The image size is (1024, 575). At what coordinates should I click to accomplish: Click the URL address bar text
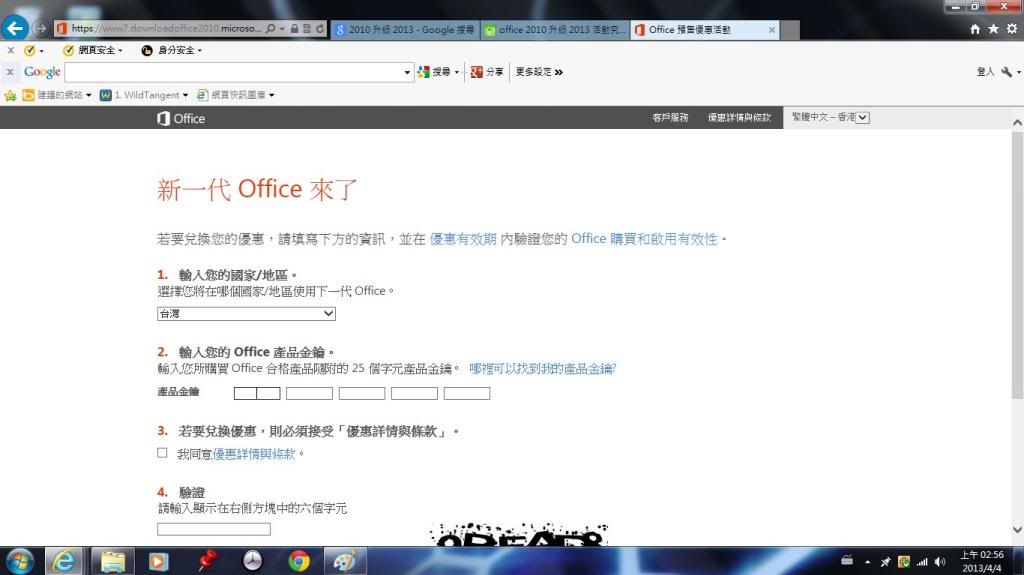click(165, 29)
